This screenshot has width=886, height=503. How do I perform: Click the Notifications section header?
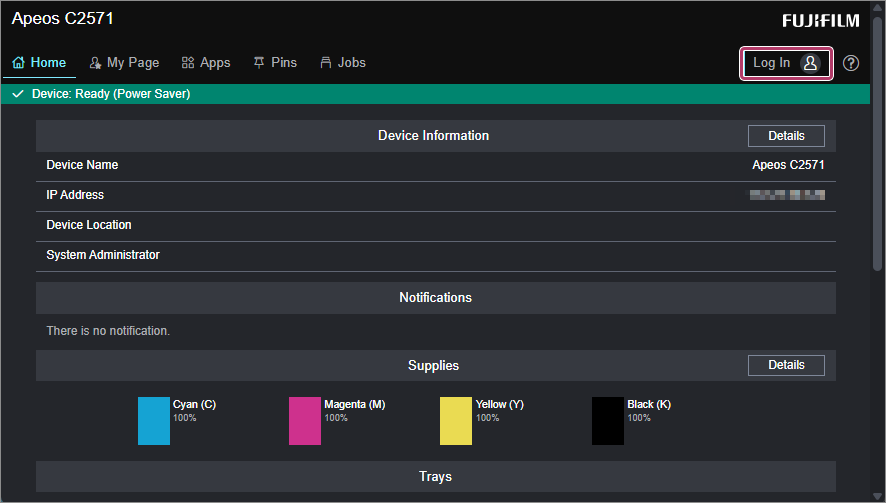click(x=436, y=298)
